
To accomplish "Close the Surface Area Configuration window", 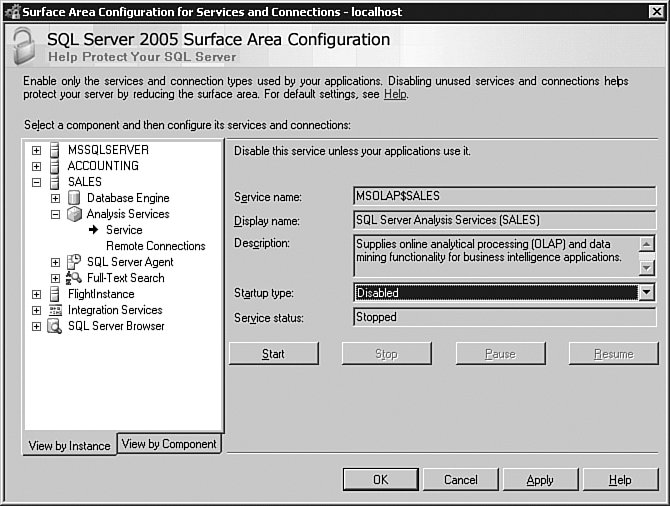I will pyautogui.click(x=656, y=12).
